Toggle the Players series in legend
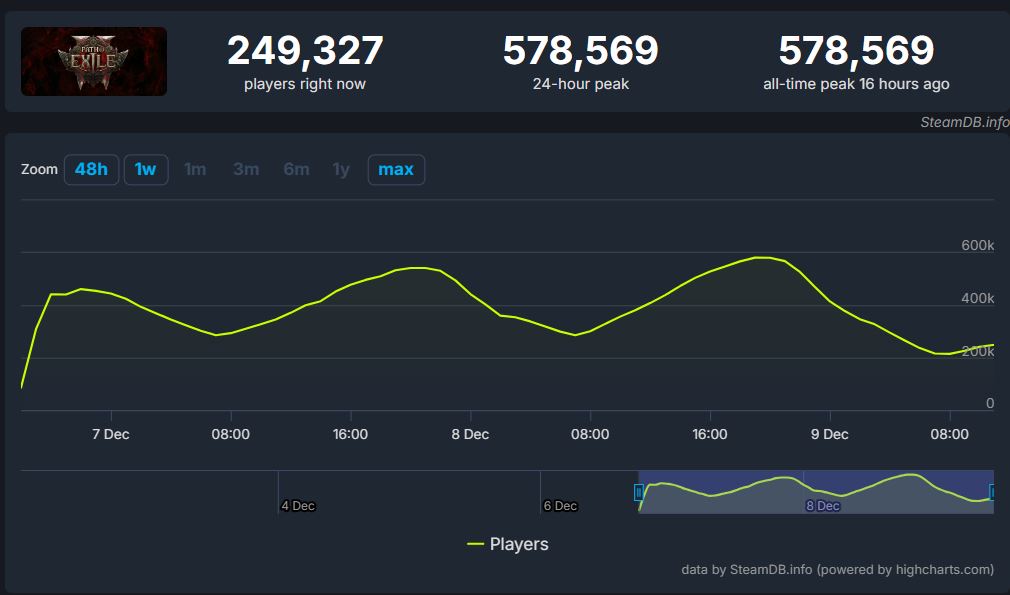This screenshot has width=1010, height=595. pyautogui.click(x=518, y=544)
